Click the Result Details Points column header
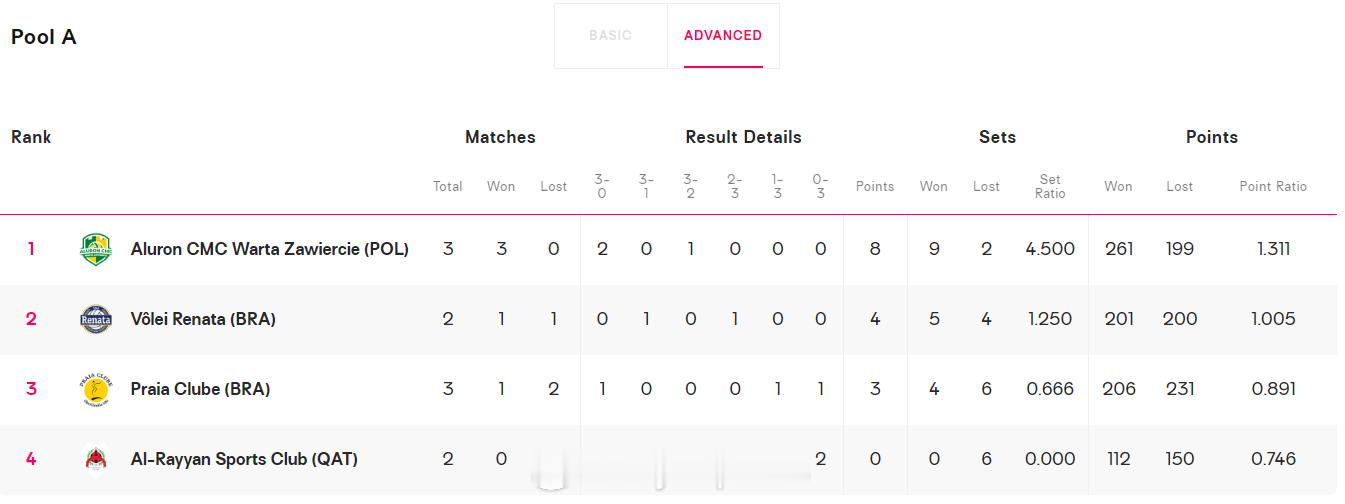Image resolution: width=1345 pixels, height=504 pixels. (x=875, y=186)
